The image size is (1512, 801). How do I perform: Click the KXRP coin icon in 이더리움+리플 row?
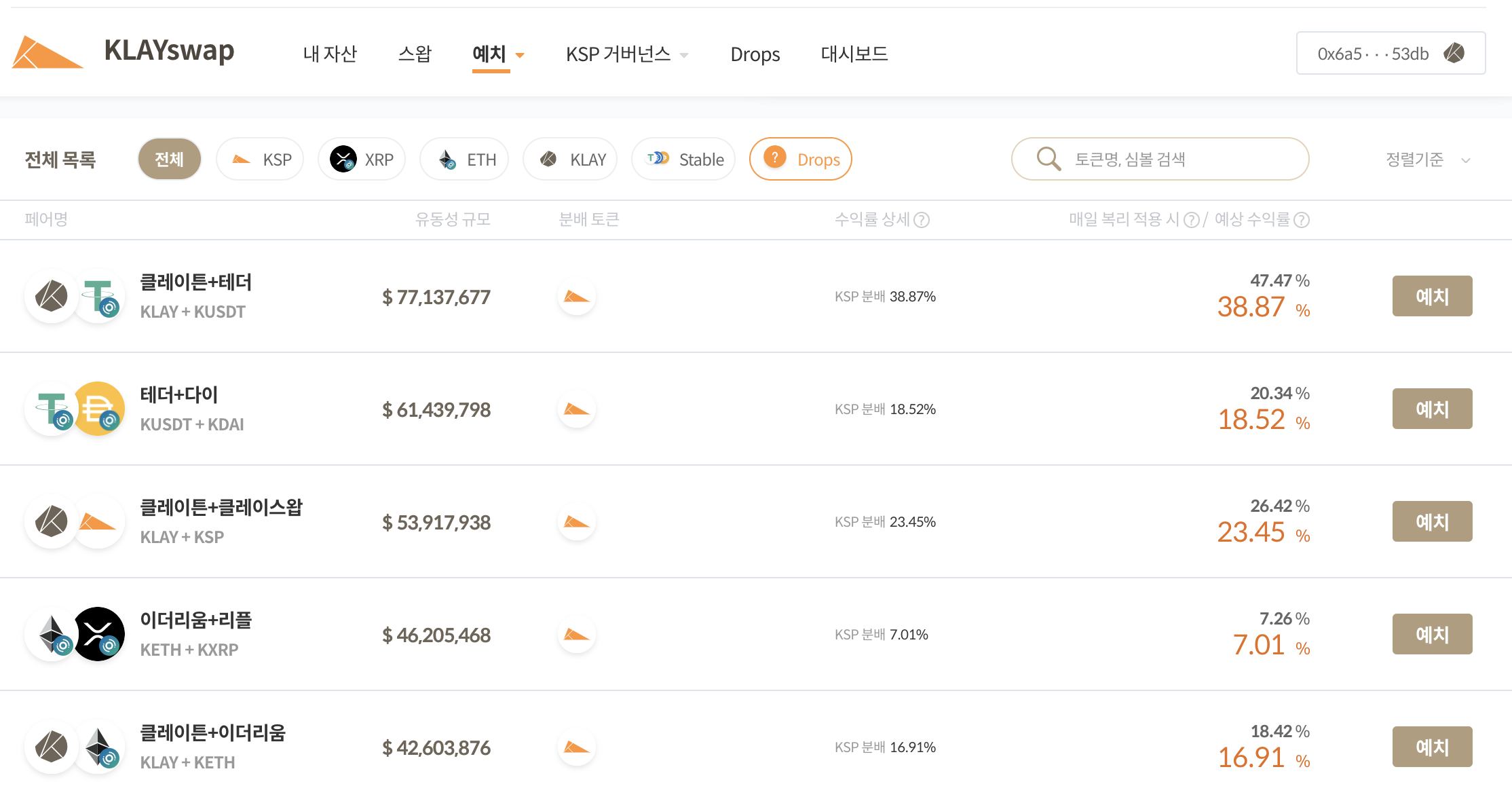pyautogui.click(x=99, y=634)
